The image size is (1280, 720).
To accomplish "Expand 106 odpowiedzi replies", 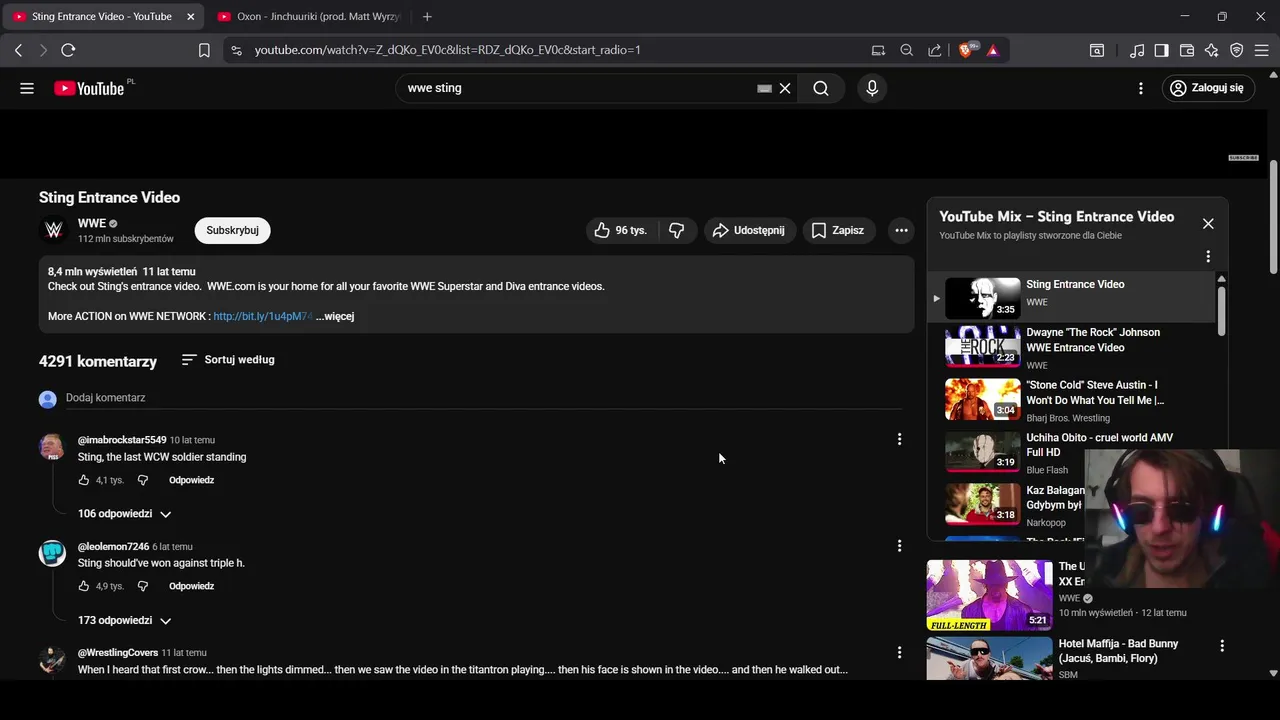I will coord(125,514).
